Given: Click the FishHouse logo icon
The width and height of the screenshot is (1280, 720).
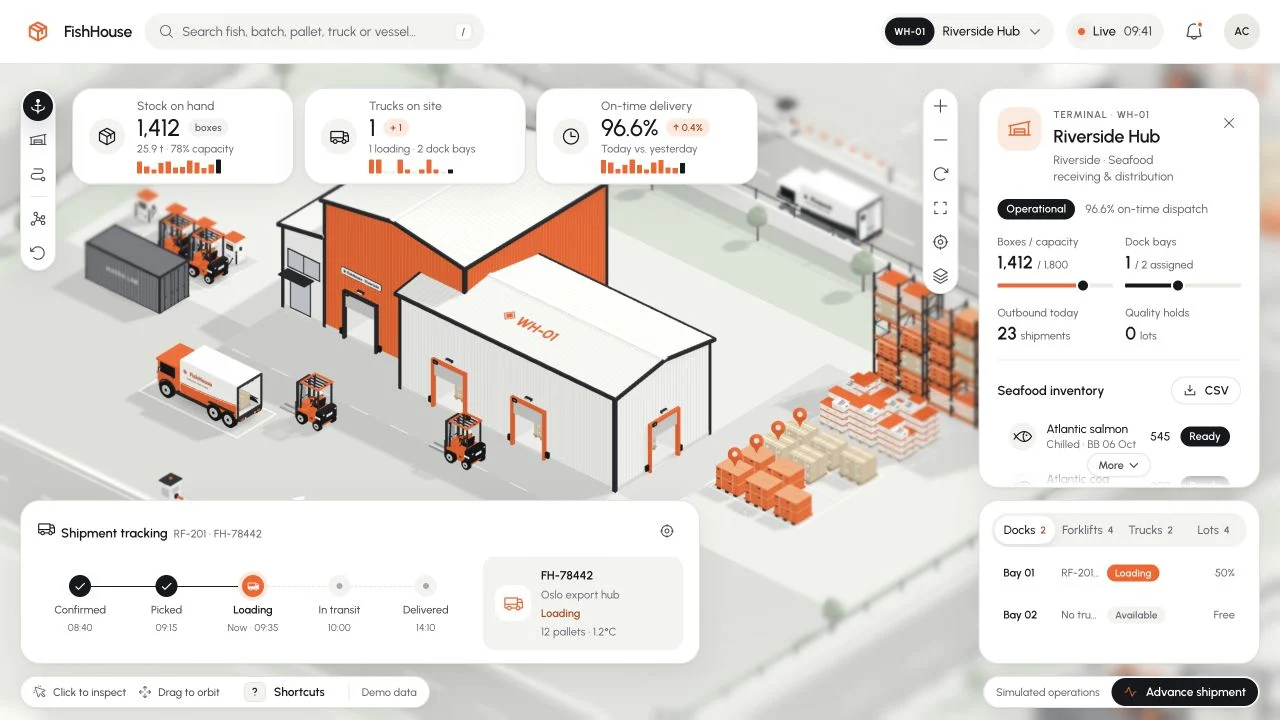Looking at the screenshot, I should [38, 31].
